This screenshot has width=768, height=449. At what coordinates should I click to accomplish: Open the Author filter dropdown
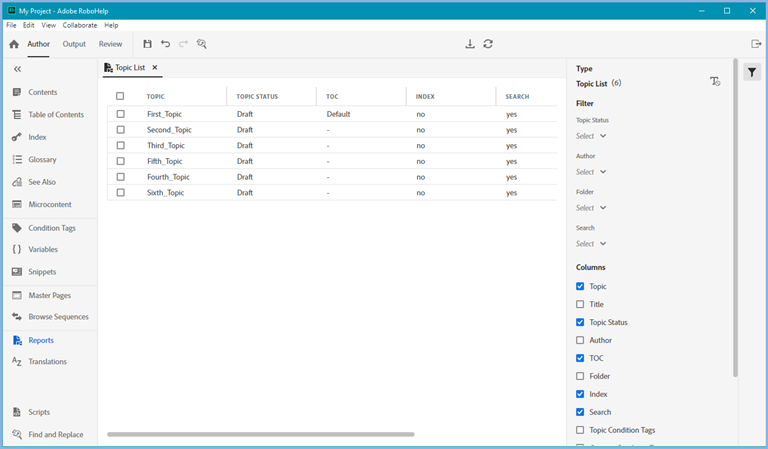[x=591, y=172]
